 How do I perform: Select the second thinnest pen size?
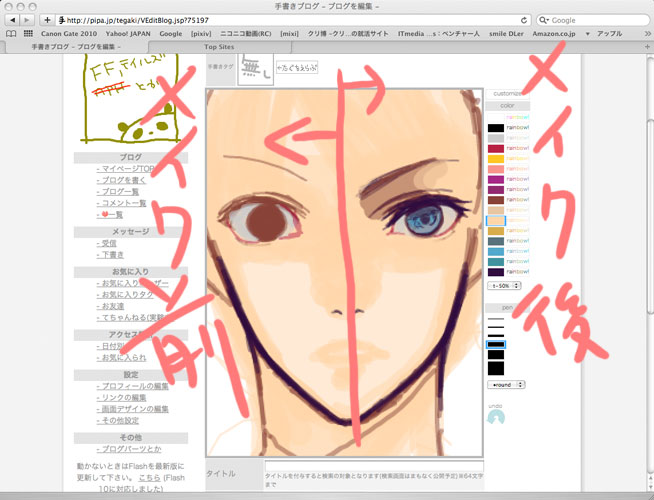tap(496, 327)
